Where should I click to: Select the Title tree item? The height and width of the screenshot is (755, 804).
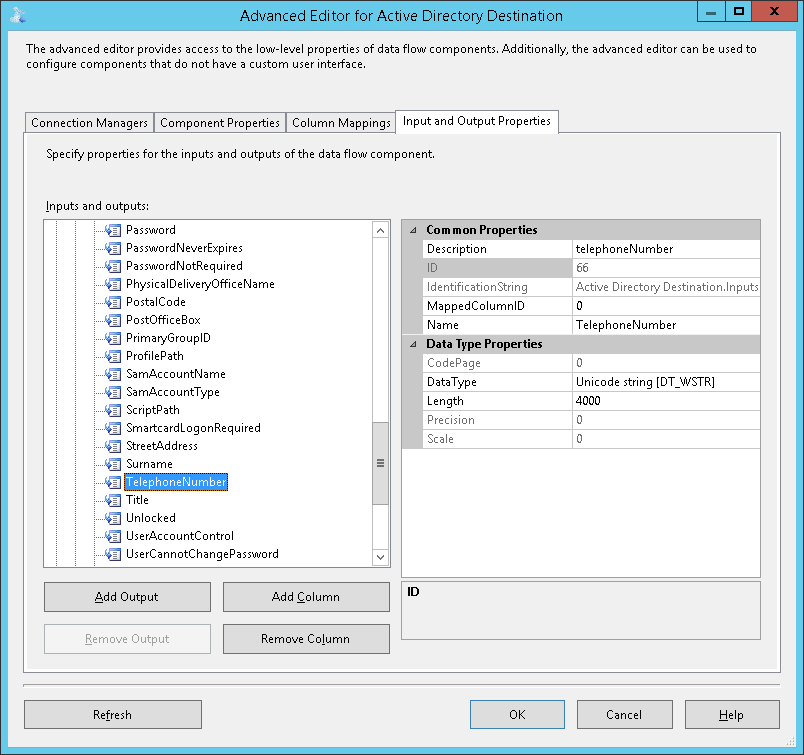point(137,500)
